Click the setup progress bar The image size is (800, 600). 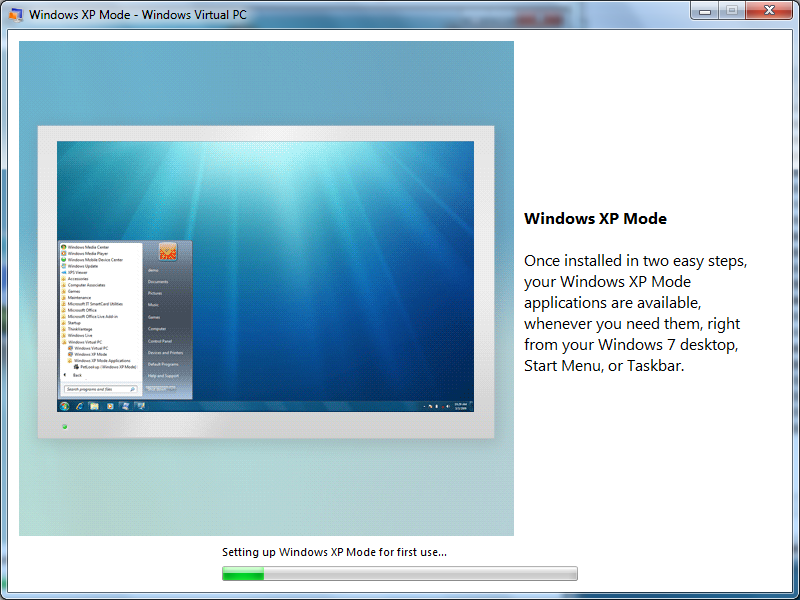(x=400, y=573)
